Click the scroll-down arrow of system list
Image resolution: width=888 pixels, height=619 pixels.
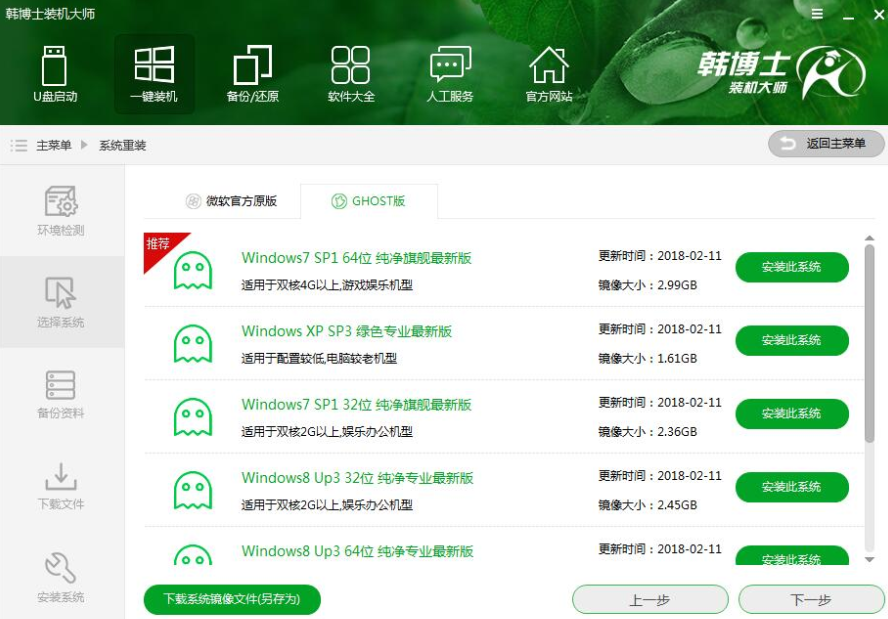(x=869, y=560)
